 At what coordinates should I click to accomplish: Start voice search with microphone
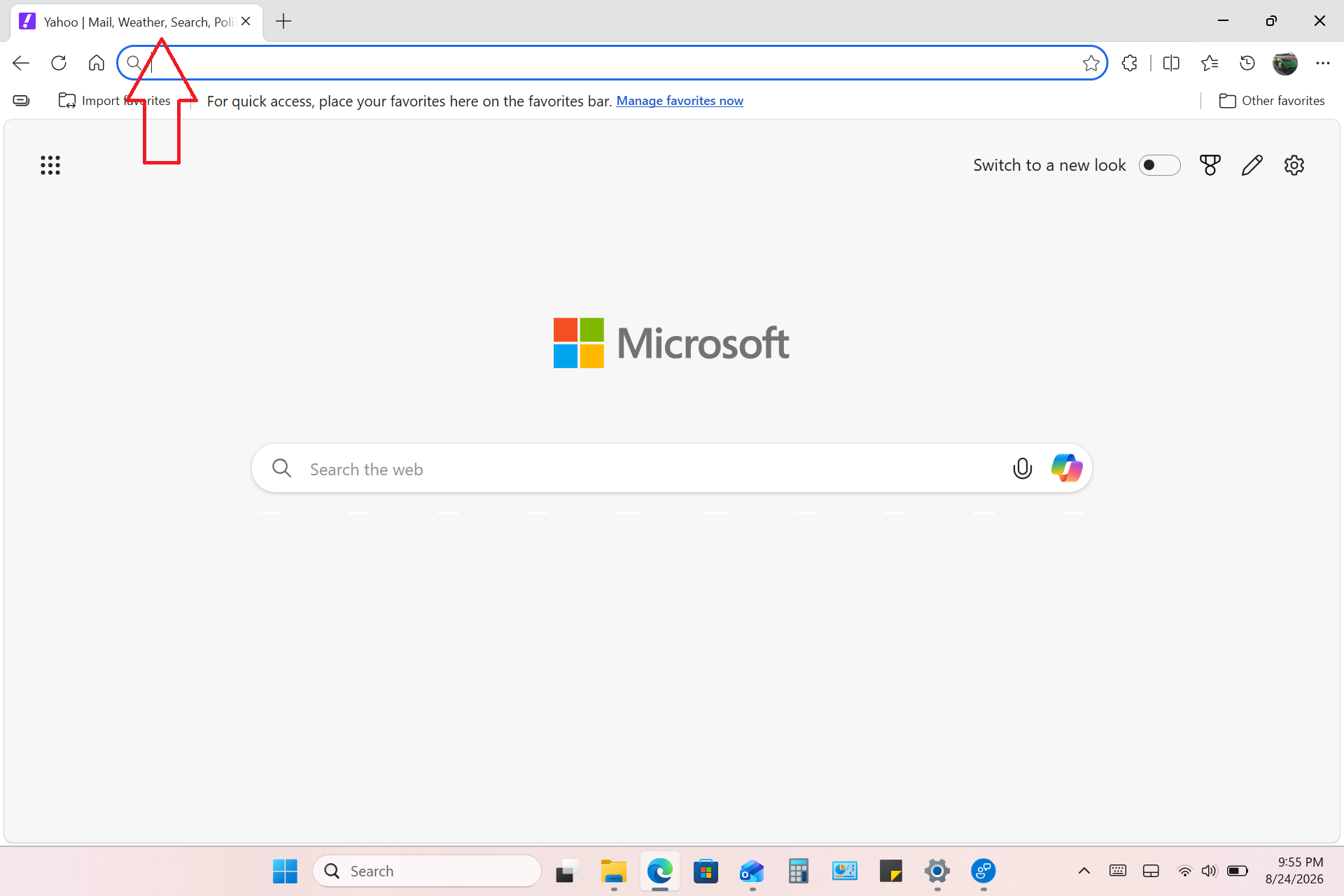point(1023,468)
